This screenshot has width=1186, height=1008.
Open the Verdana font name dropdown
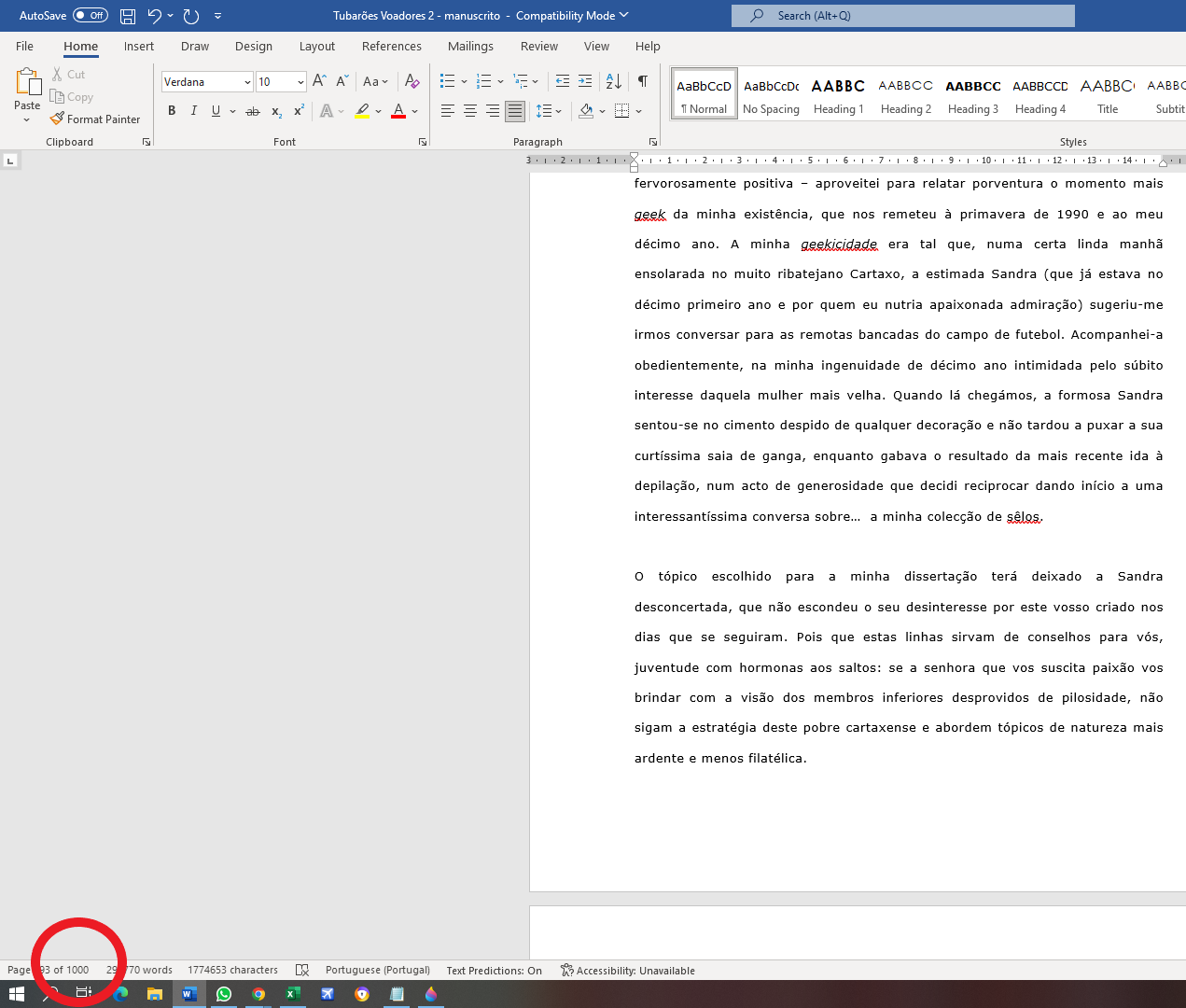[x=247, y=82]
